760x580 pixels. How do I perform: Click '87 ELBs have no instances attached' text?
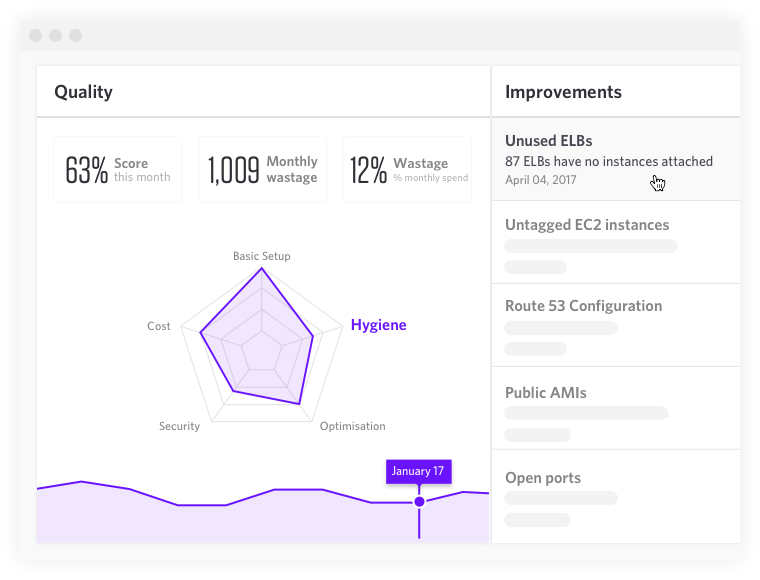(609, 161)
